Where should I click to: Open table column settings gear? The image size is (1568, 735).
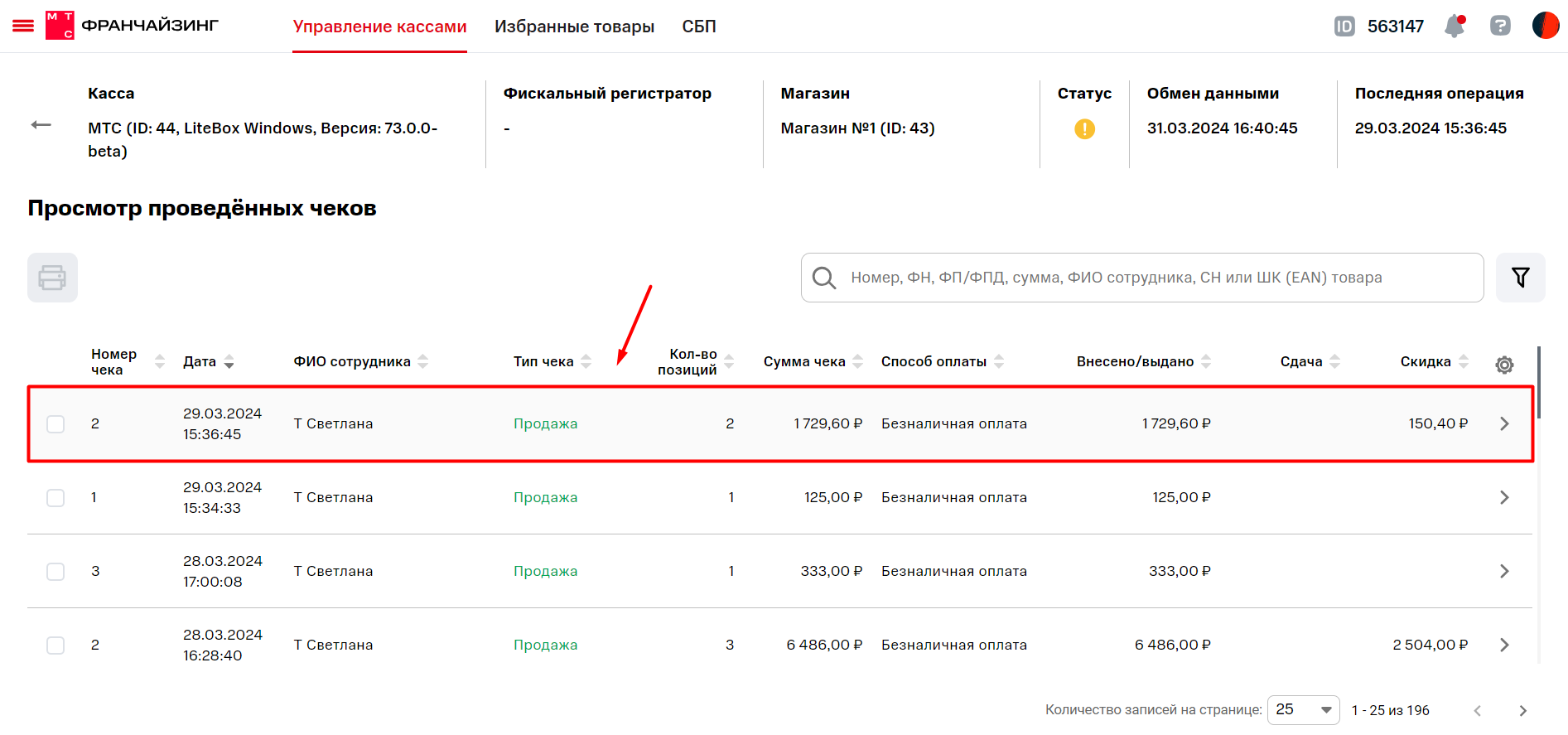(x=1505, y=365)
